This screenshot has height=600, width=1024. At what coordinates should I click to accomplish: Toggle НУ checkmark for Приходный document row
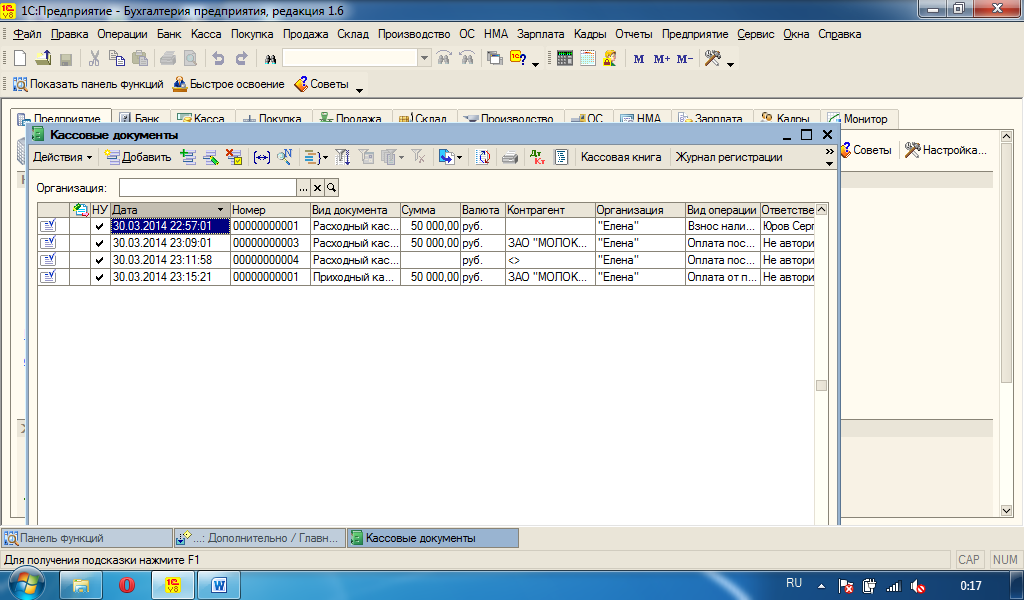coord(98,277)
